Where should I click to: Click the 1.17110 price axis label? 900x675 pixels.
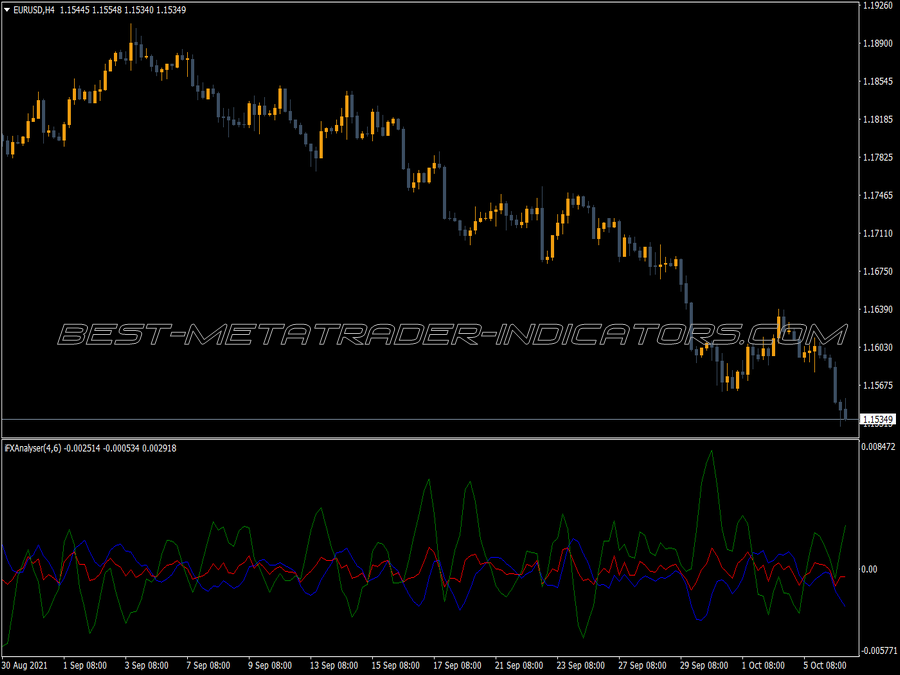point(878,234)
